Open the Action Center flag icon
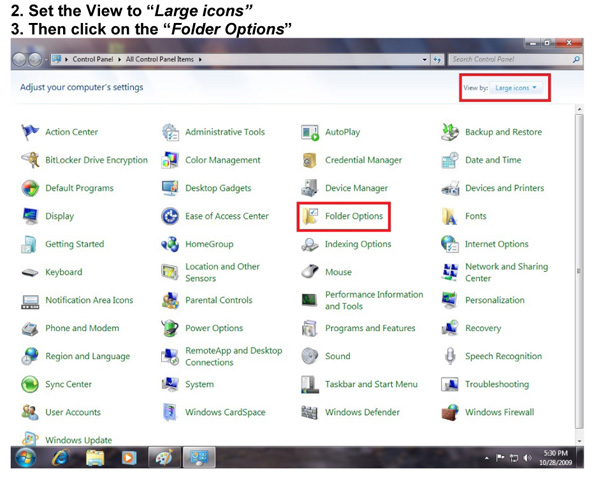The height and width of the screenshot is (488, 615). point(30,132)
